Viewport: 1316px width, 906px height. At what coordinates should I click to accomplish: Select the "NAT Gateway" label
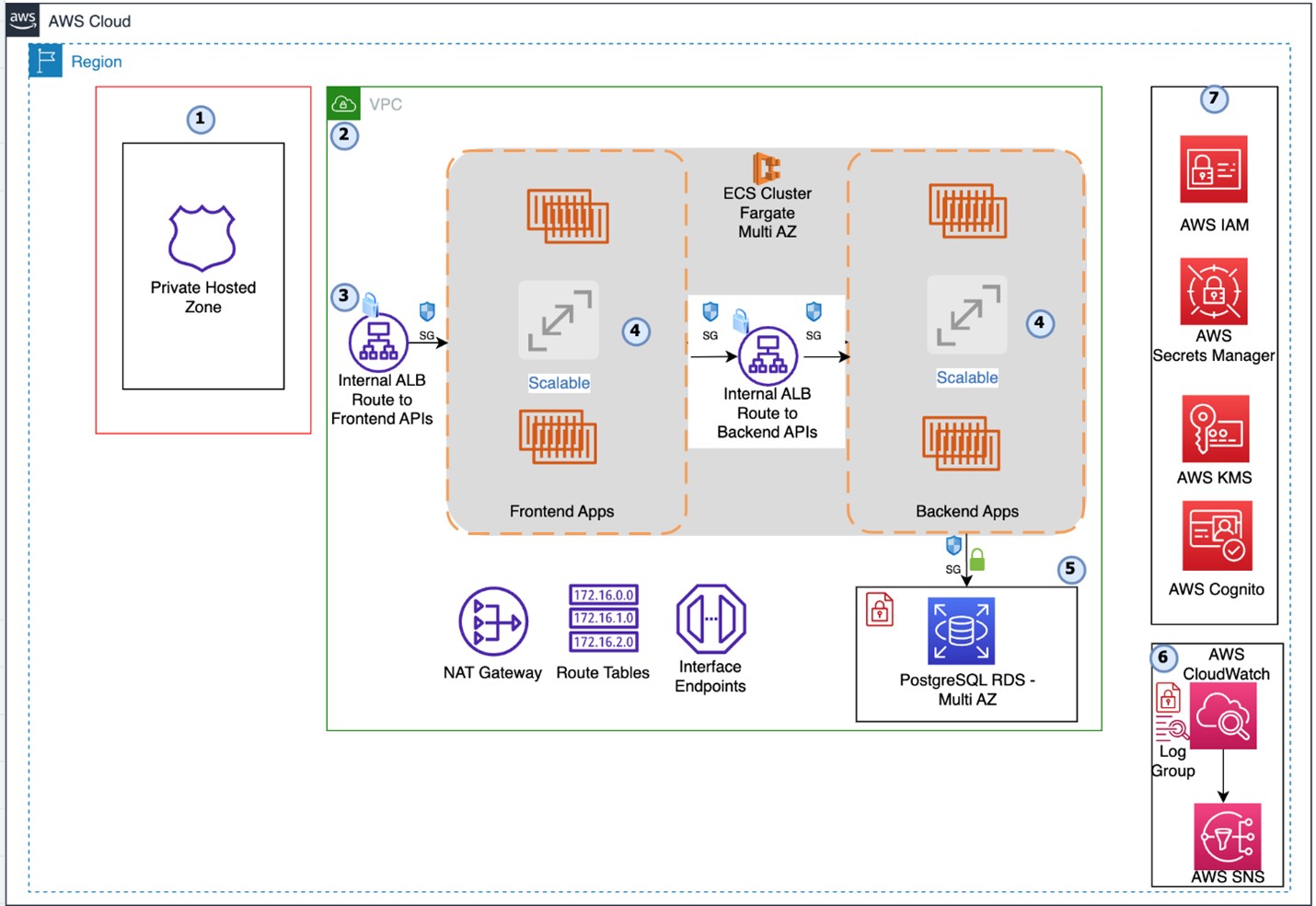pos(492,673)
